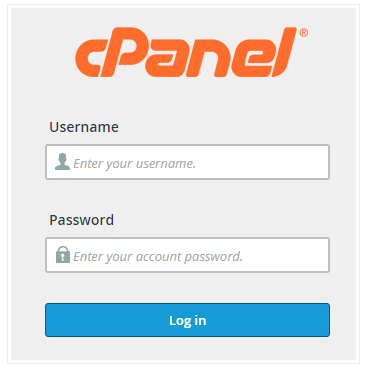Click the padlock icon in the Password field
The image size is (367, 369).
click(63, 255)
